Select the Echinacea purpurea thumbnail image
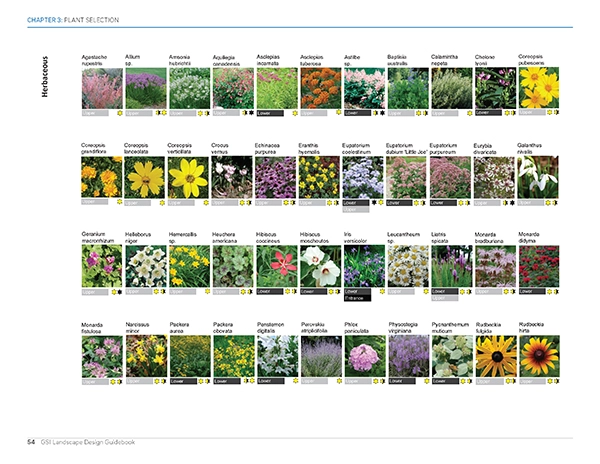The height and width of the screenshot is (464, 600). (275, 177)
